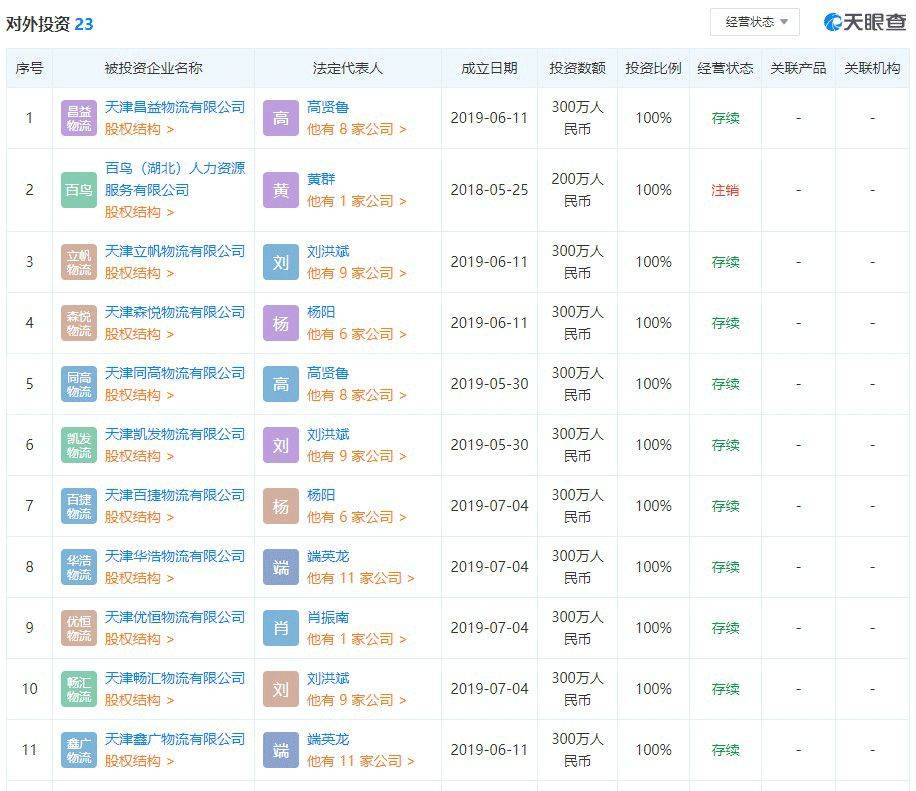Open the 经营状态 filter dropdown
Image resolution: width=916 pixels, height=791 pixels.
coord(754,22)
